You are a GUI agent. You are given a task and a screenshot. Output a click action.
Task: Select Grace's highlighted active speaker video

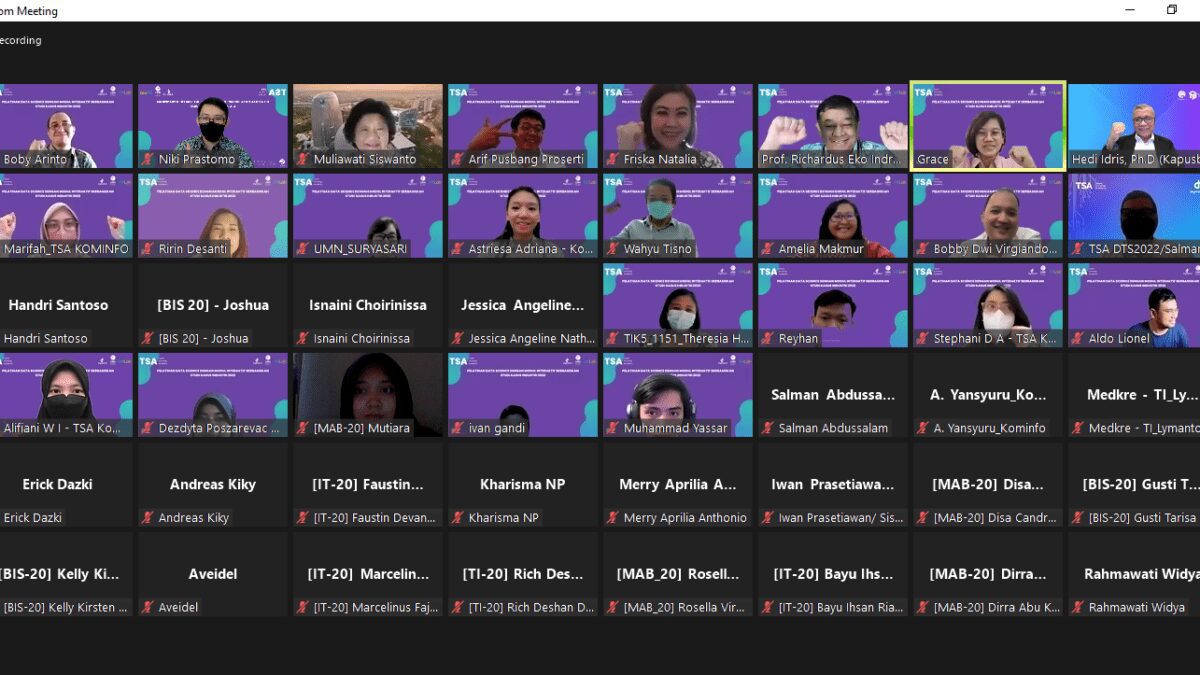point(987,125)
